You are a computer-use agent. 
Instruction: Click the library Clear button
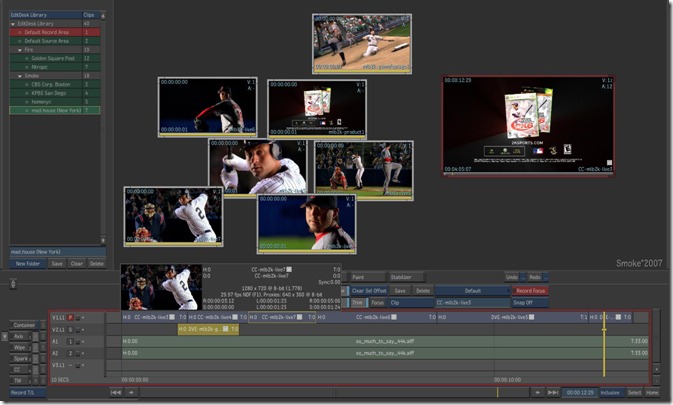click(x=77, y=263)
